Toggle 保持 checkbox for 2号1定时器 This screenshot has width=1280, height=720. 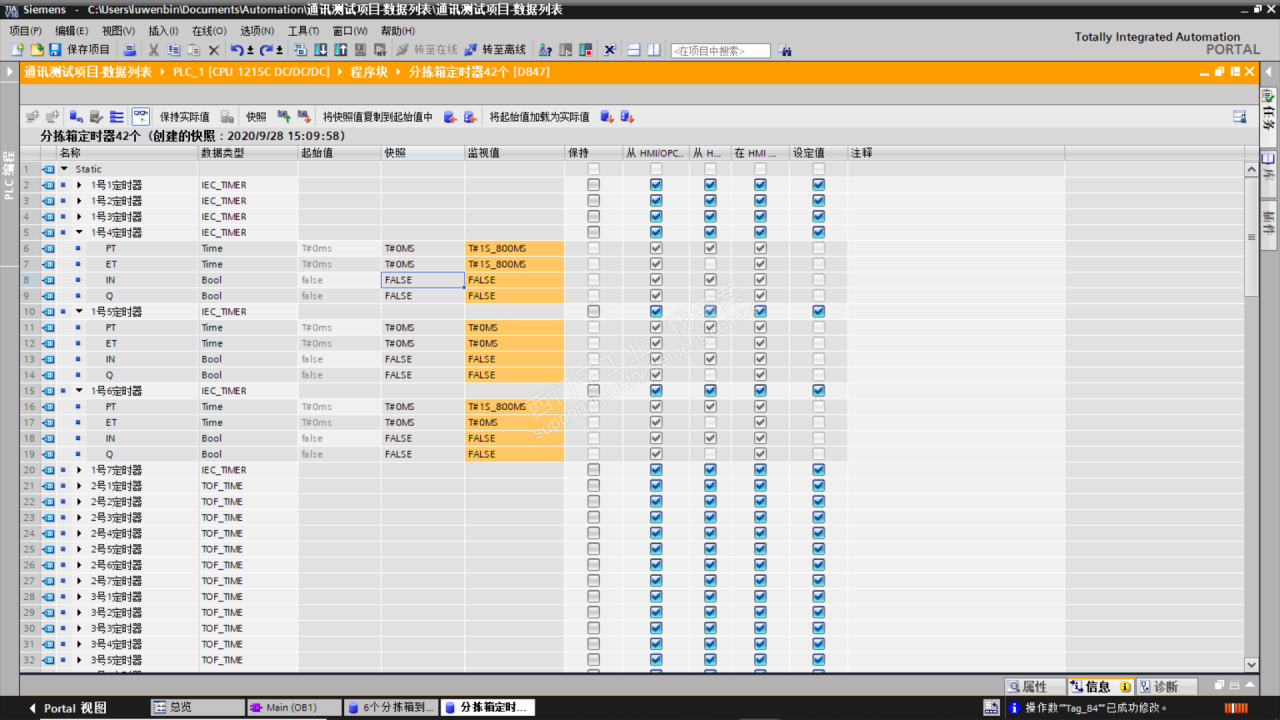(593, 486)
